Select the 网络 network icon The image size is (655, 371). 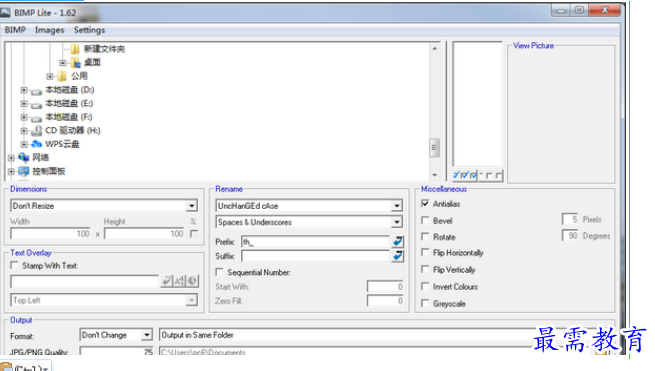tap(24, 158)
